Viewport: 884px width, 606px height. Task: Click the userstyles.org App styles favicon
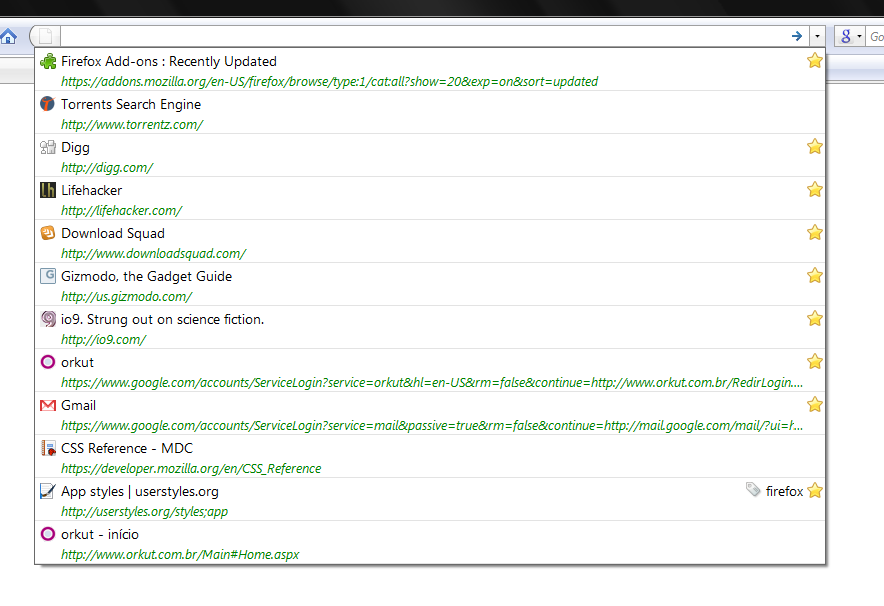pyautogui.click(x=48, y=491)
